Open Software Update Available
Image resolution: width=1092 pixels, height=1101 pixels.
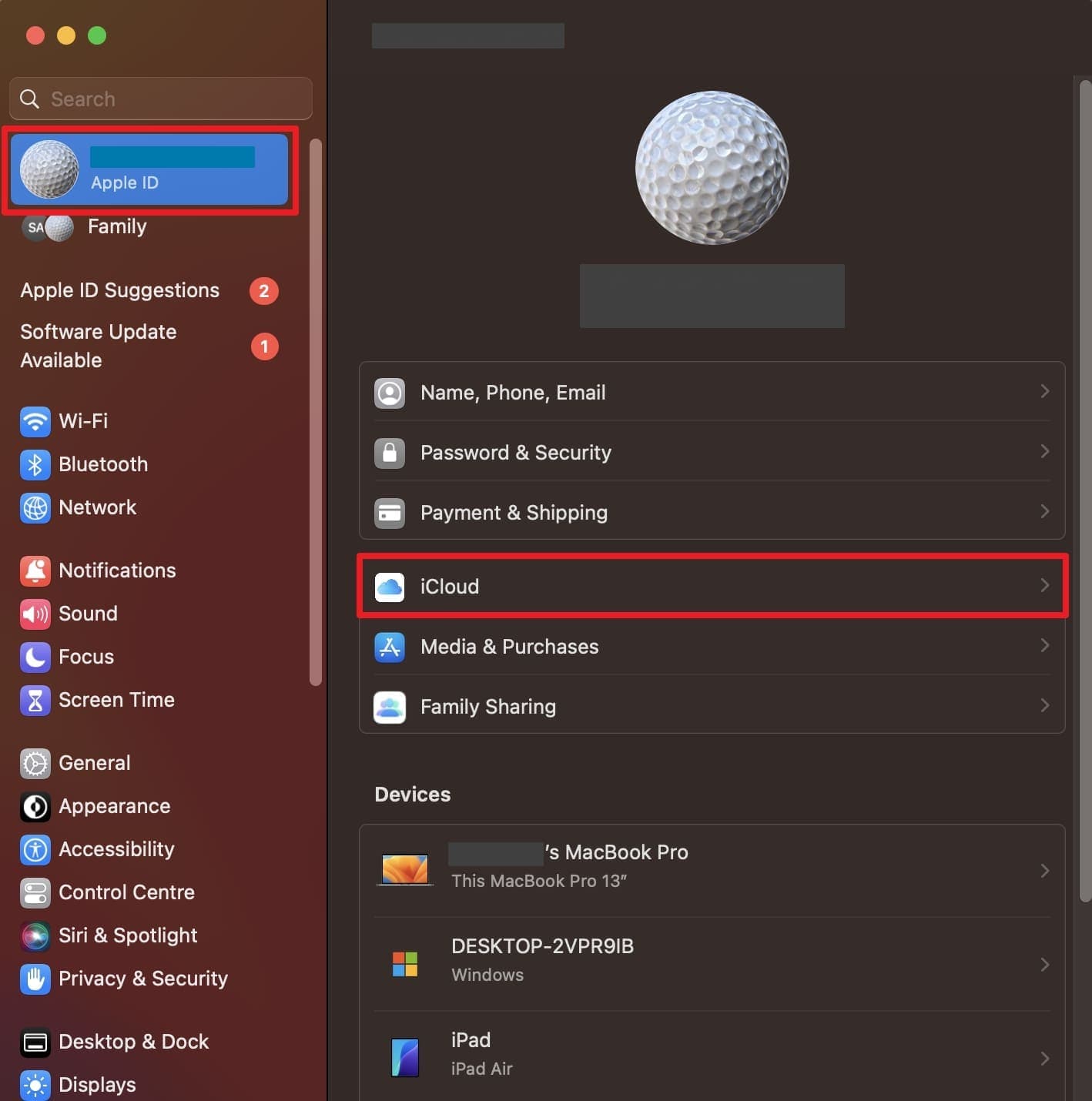tap(99, 346)
